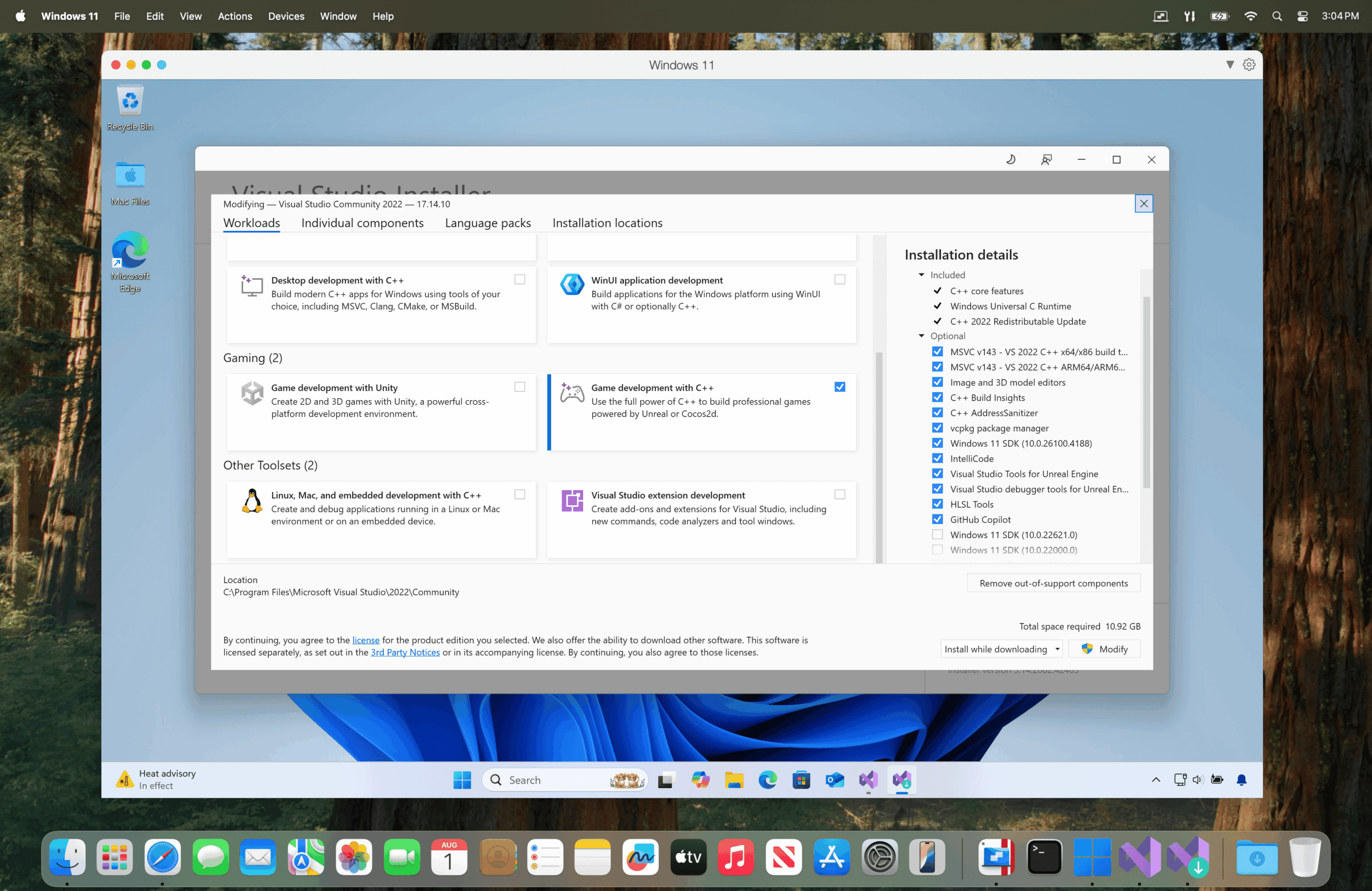The image size is (1372, 891).
Task: Launch Terminal from the Dock
Action: click(x=1044, y=857)
